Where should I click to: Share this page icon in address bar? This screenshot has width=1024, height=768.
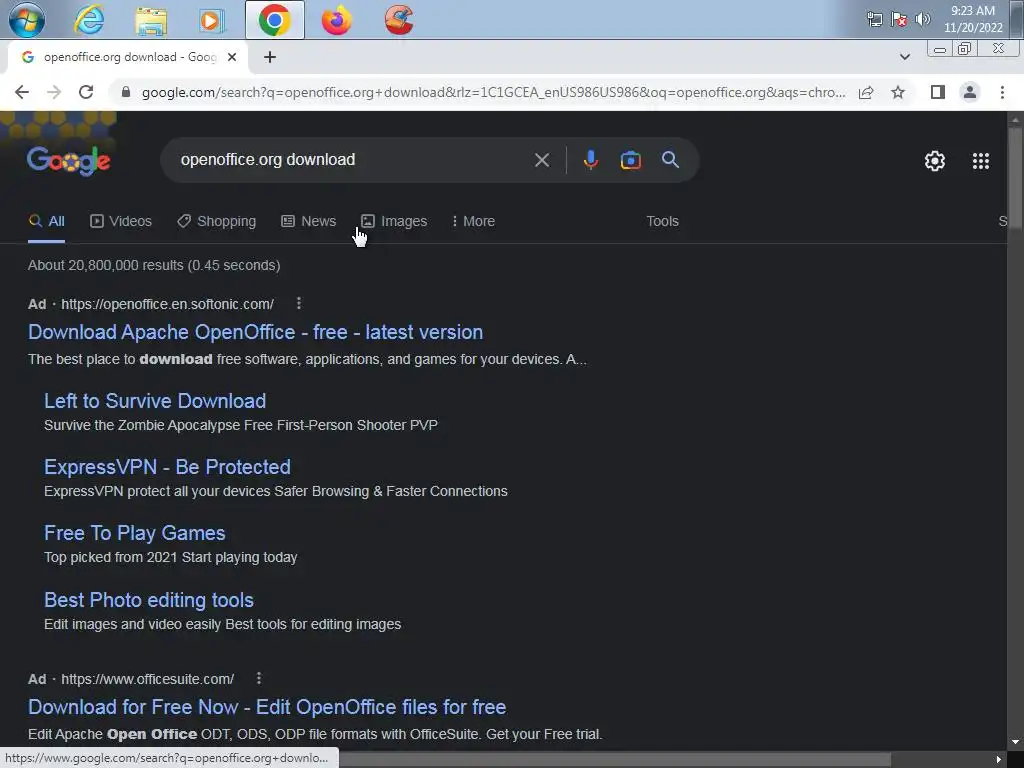tap(866, 92)
